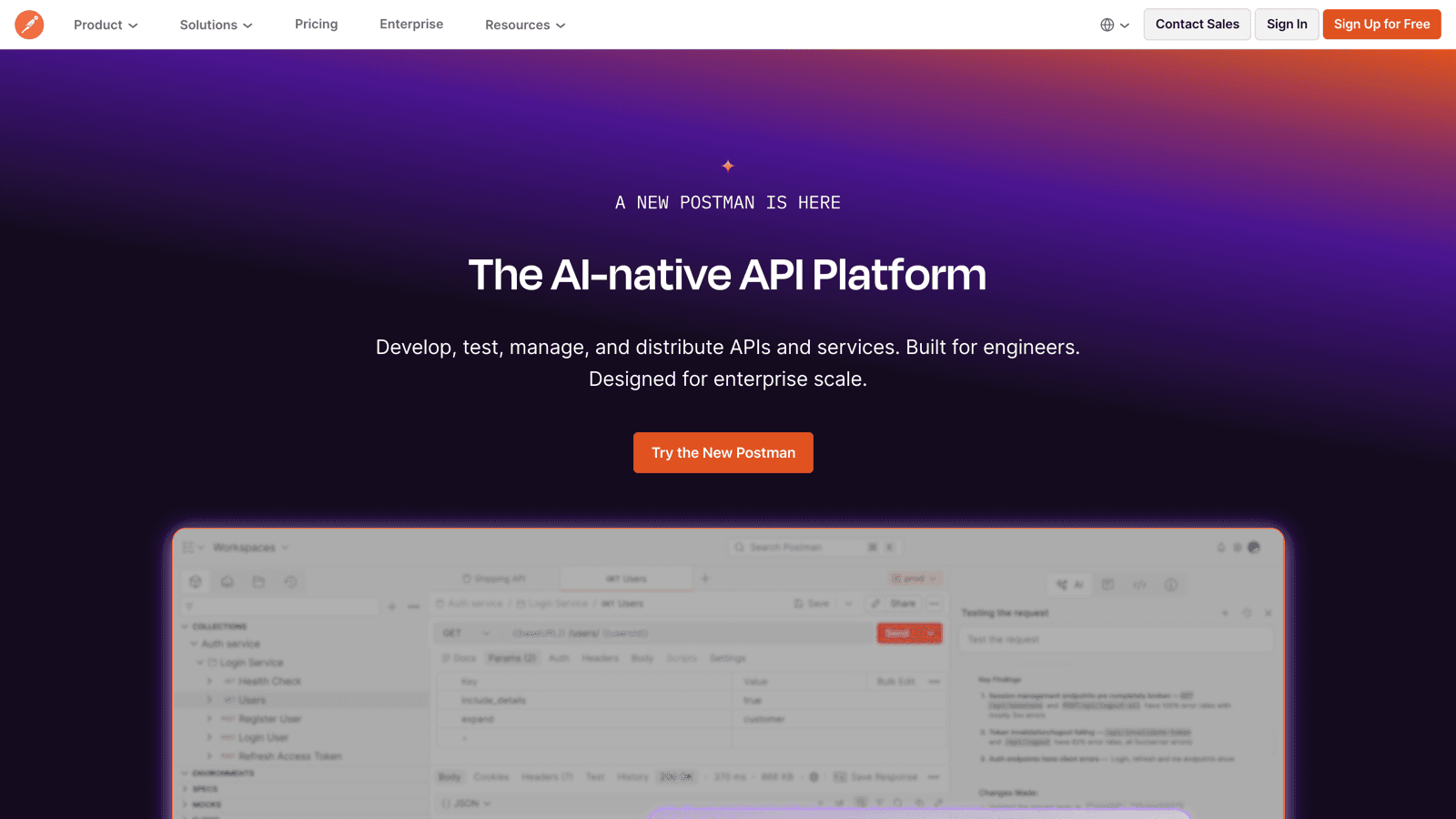Viewport: 1456px width, 819px height.
Task: Click the Search Postman field in the preview
Action: point(815,547)
